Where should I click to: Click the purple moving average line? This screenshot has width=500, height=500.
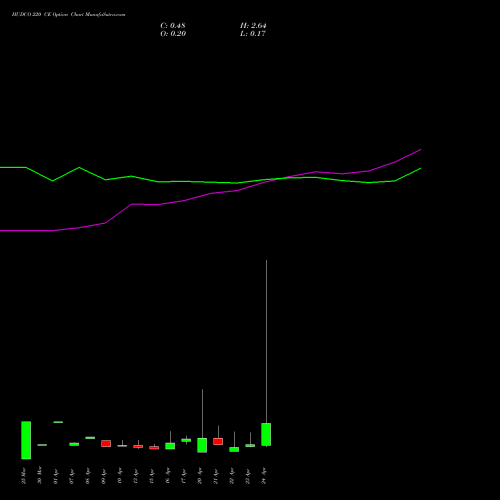[x=210, y=194]
